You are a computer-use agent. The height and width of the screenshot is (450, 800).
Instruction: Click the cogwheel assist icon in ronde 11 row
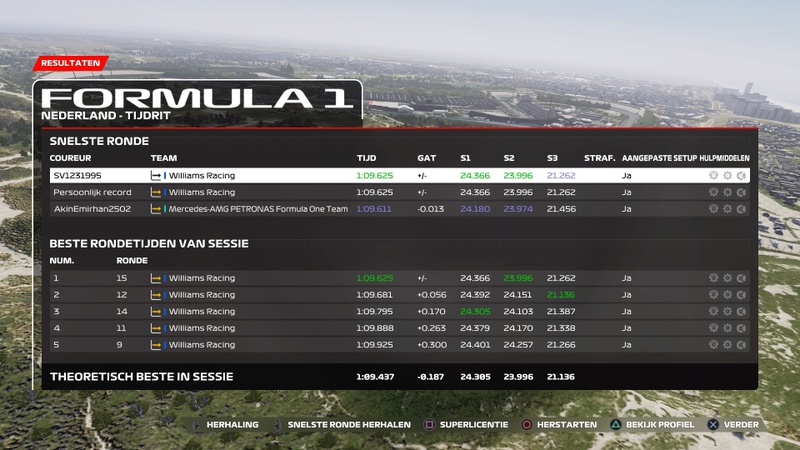728,328
